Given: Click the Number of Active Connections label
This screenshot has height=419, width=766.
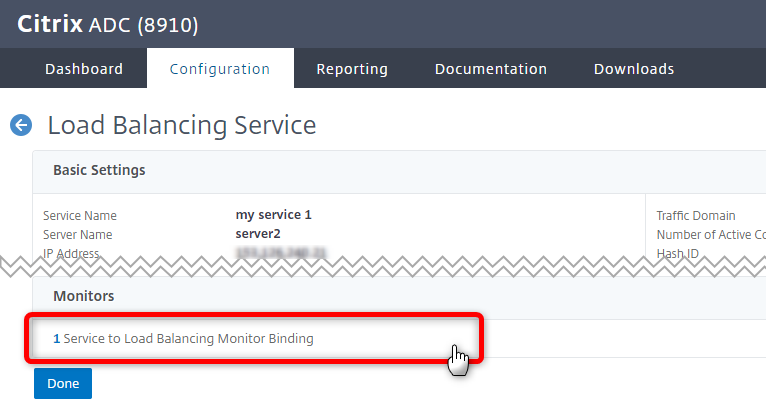Looking at the screenshot, I should click(x=711, y=234).
